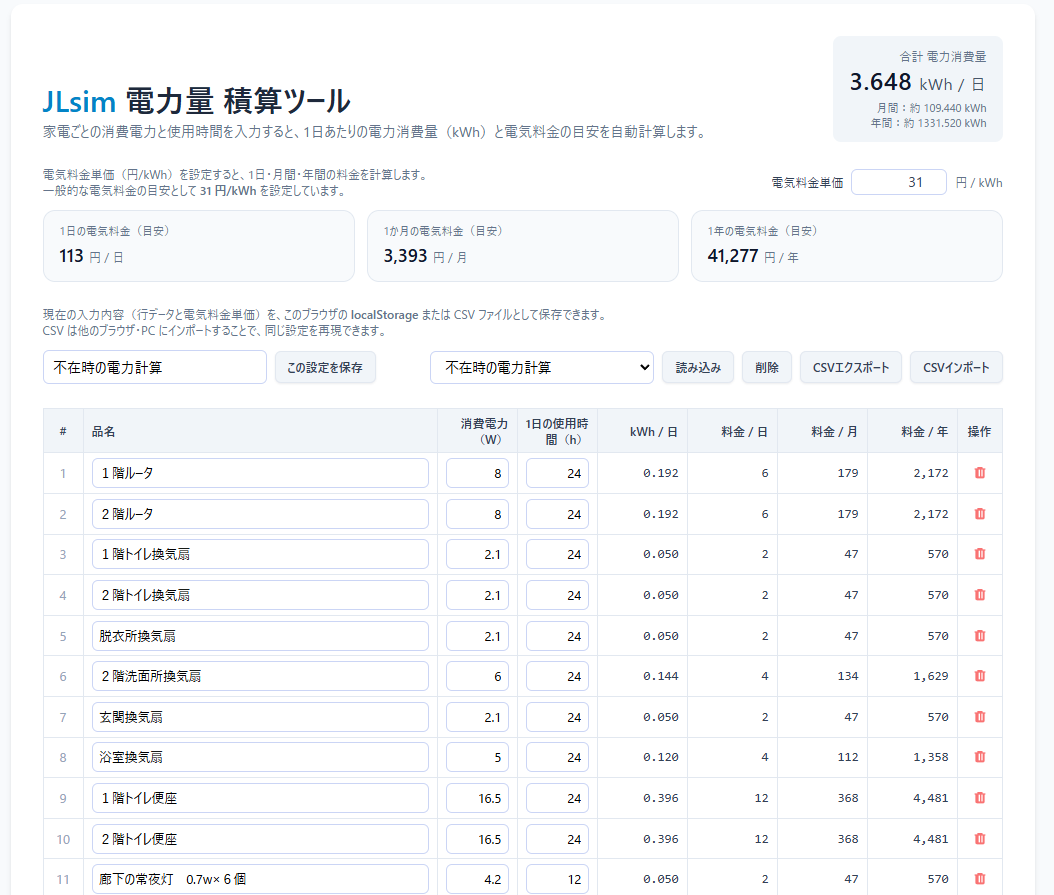Image resolution: width=1054 pixels, height=895 pixels.
Task: Click usage hours field for 廊下の常夜灯
Action: pyautogui.click(x=557, y=880)
